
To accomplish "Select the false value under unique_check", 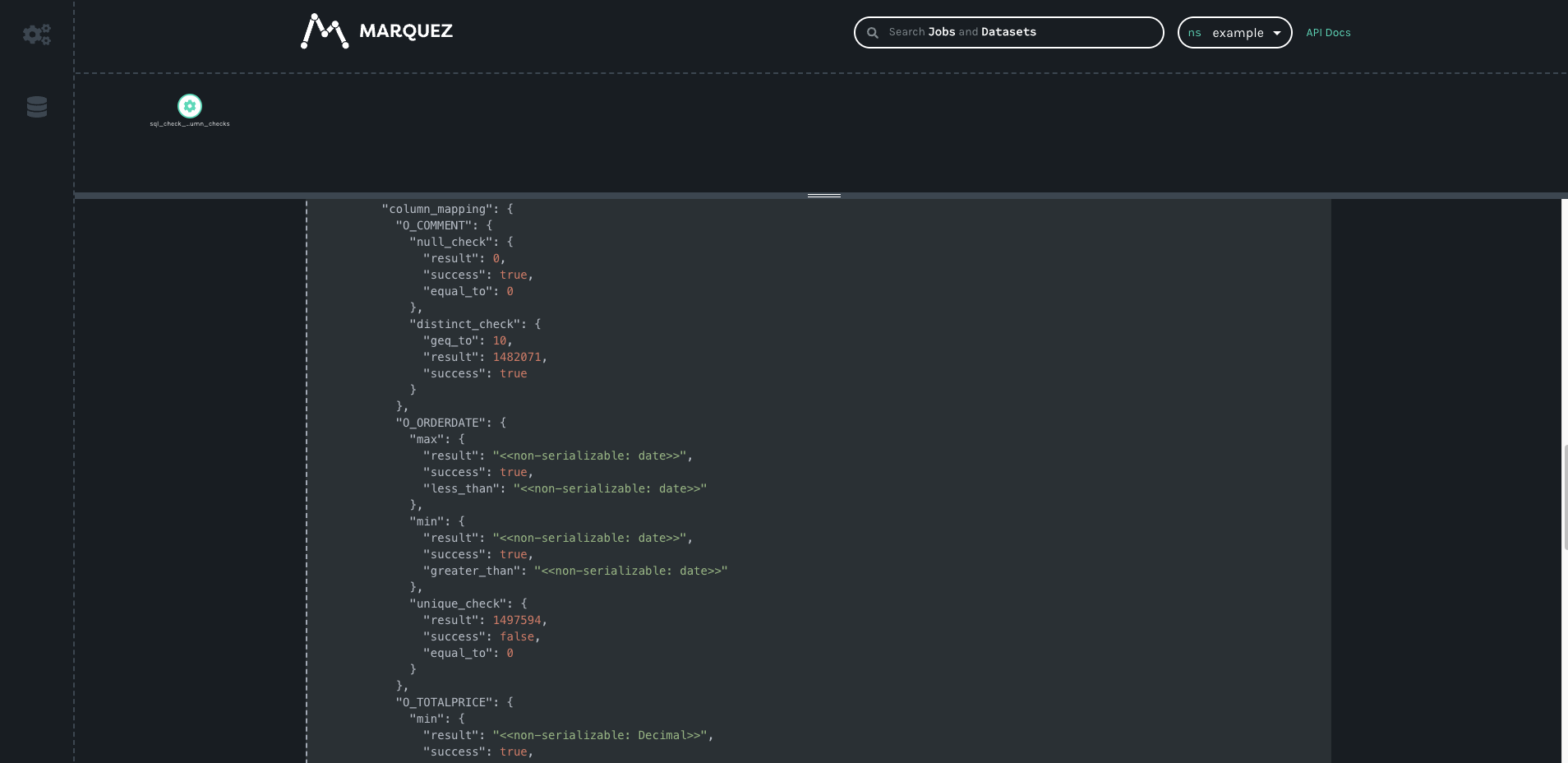I will pyautogui.click(x=518, y=636).
